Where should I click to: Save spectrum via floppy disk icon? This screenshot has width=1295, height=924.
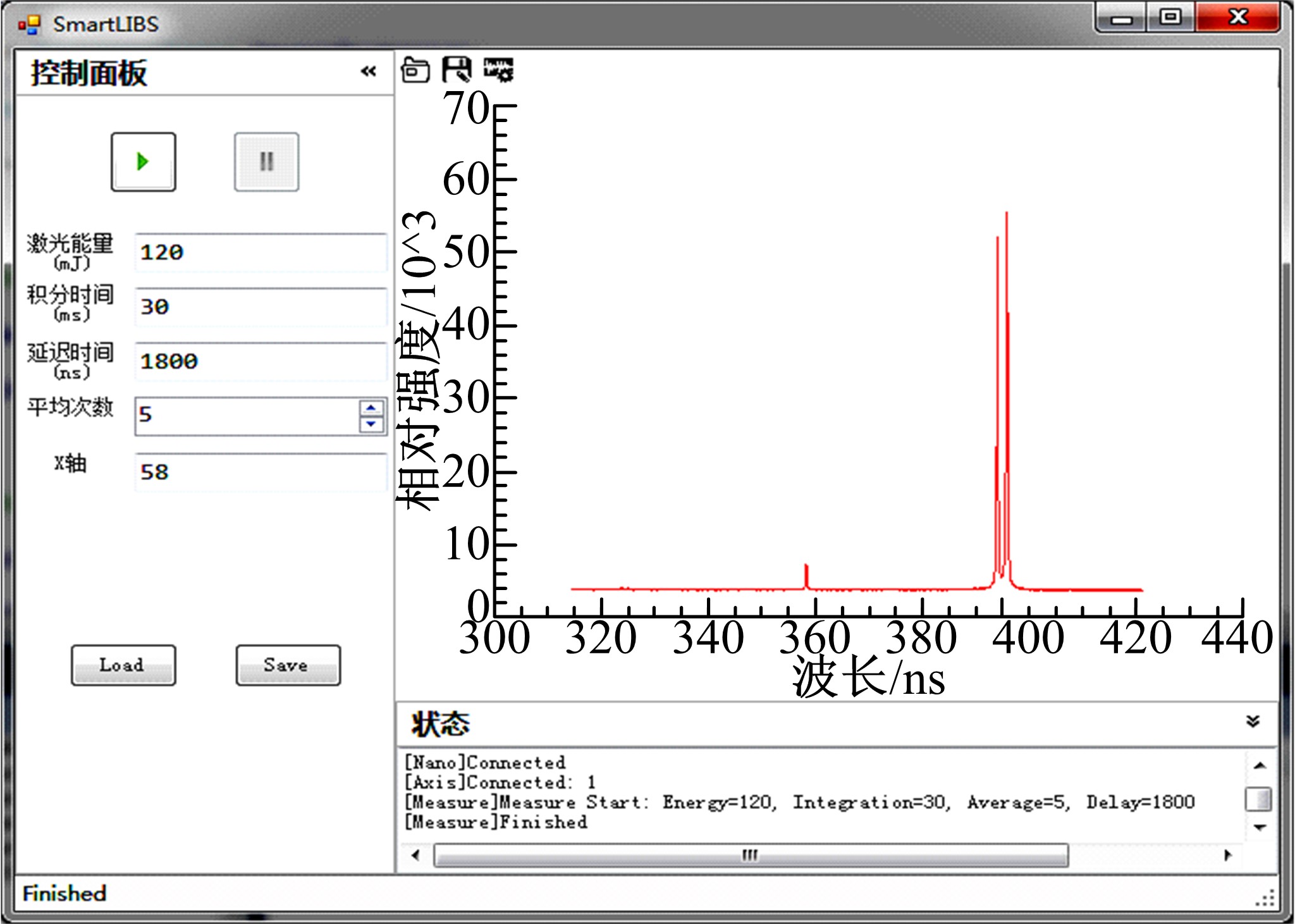(x=456, y=70)
